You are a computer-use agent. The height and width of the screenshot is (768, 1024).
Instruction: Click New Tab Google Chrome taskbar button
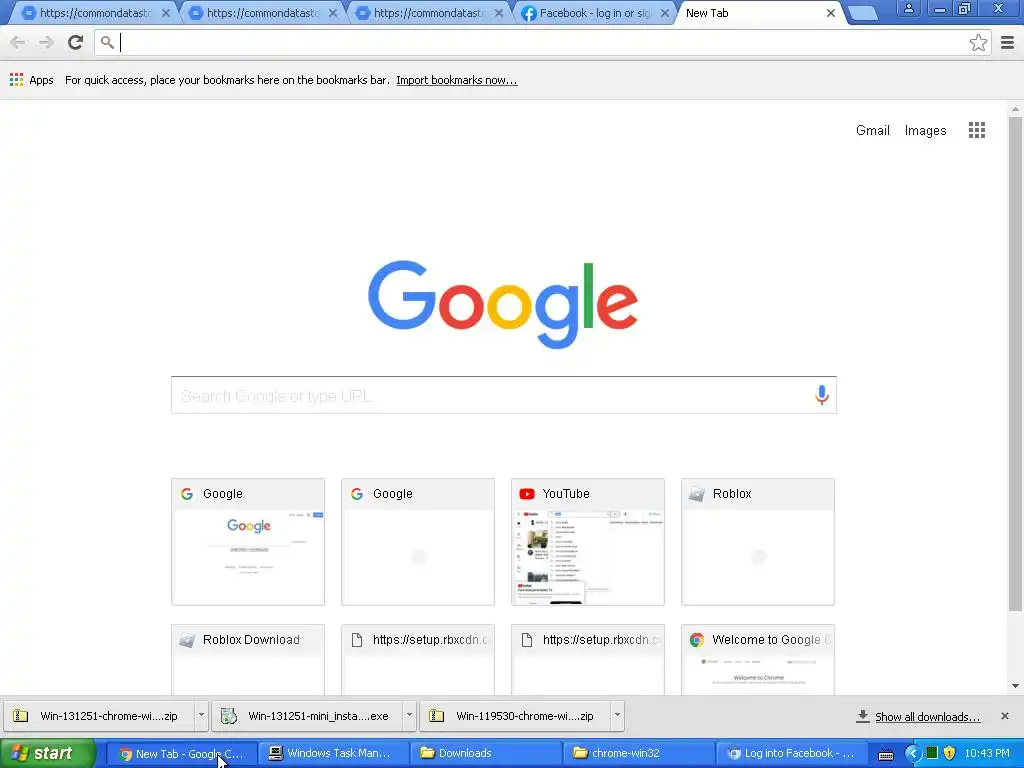click(x=182, y=753)
